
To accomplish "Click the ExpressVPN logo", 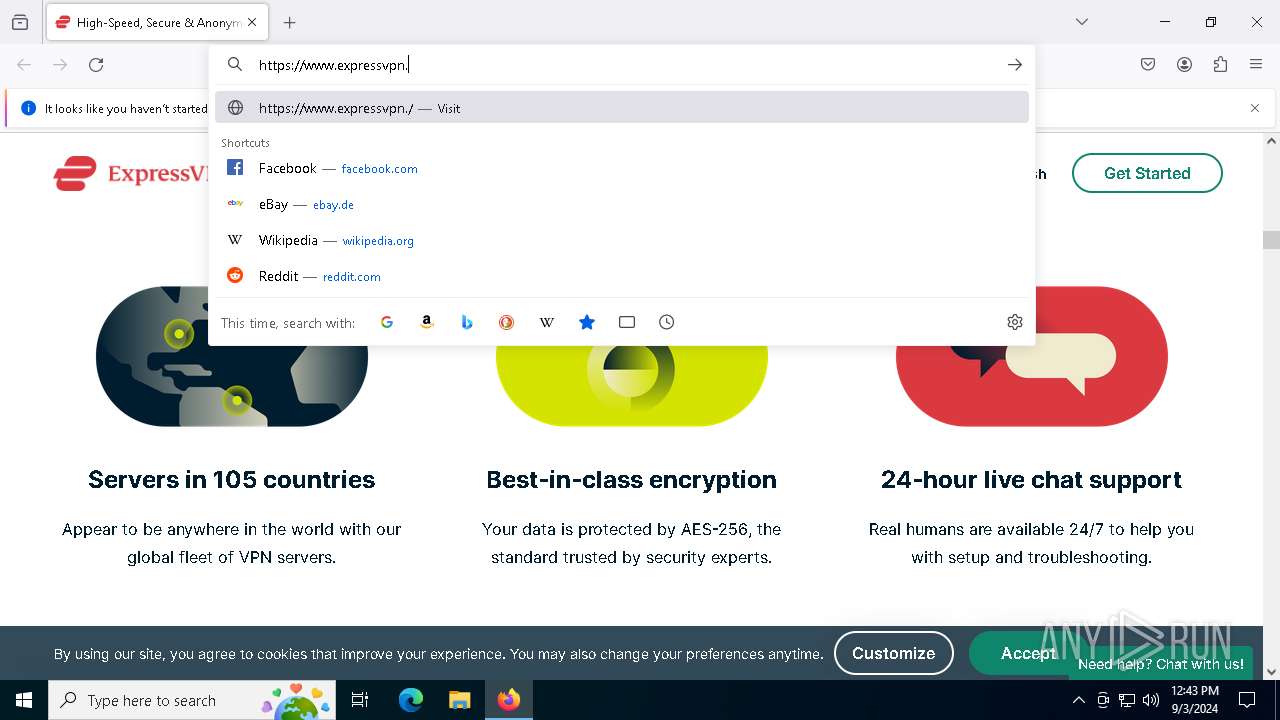I will [x=130, y=173].
